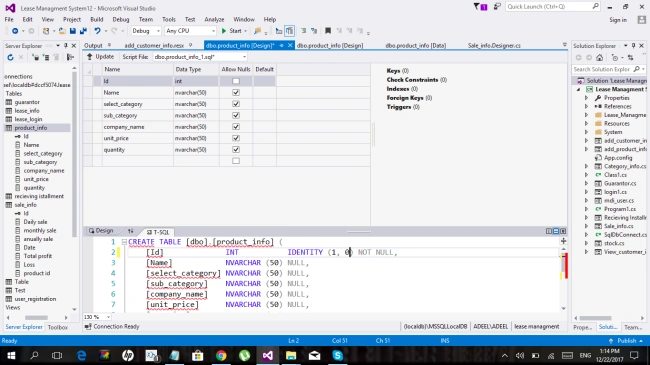Open Chrome from the Windows taskbar
The image size is (650, 365).
(221, 355)
